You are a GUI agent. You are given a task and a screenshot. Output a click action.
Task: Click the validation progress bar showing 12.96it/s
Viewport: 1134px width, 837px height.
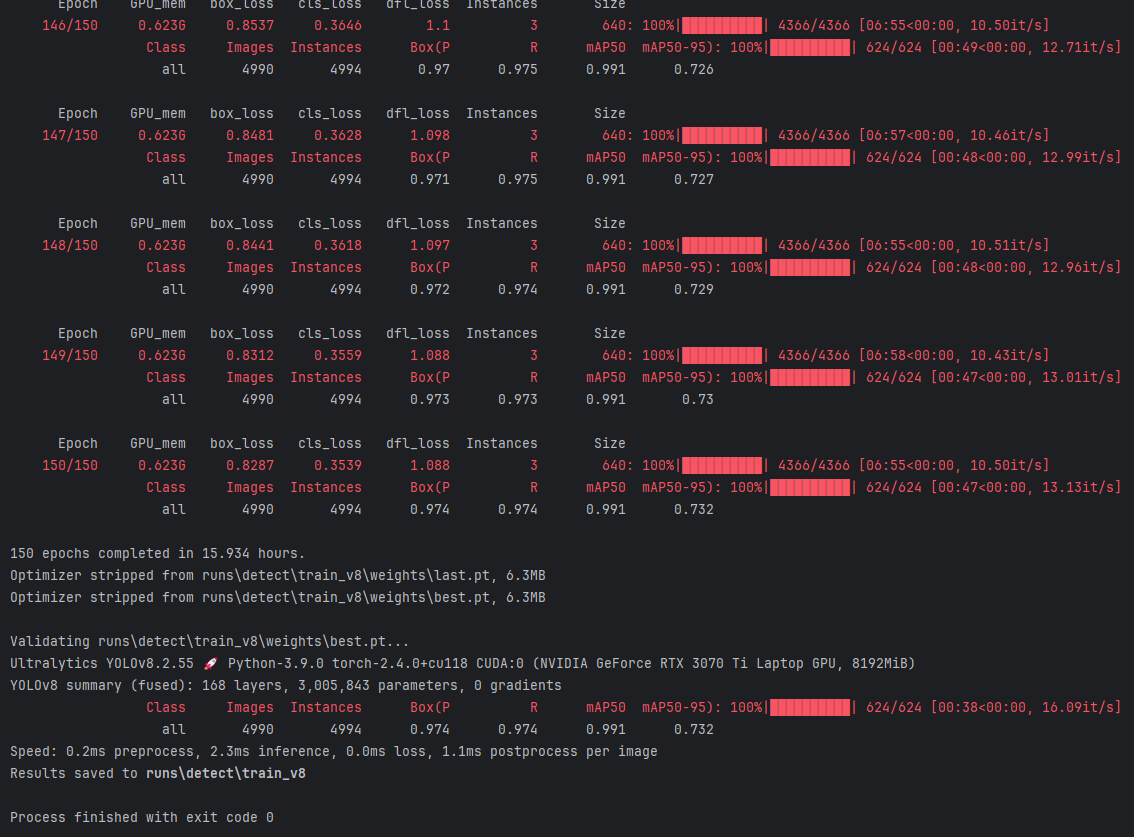tap(810, 268)
